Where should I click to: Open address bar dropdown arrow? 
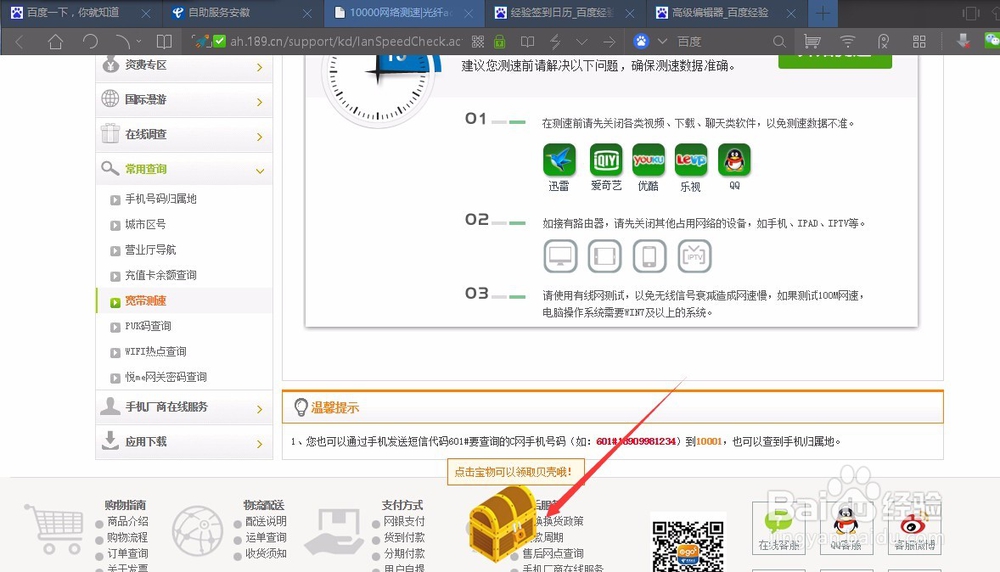click(582, 42)
